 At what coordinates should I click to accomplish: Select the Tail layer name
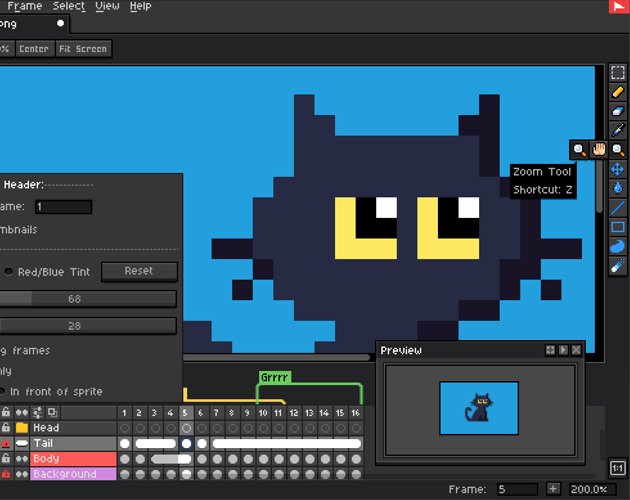(x=74, y=443)
